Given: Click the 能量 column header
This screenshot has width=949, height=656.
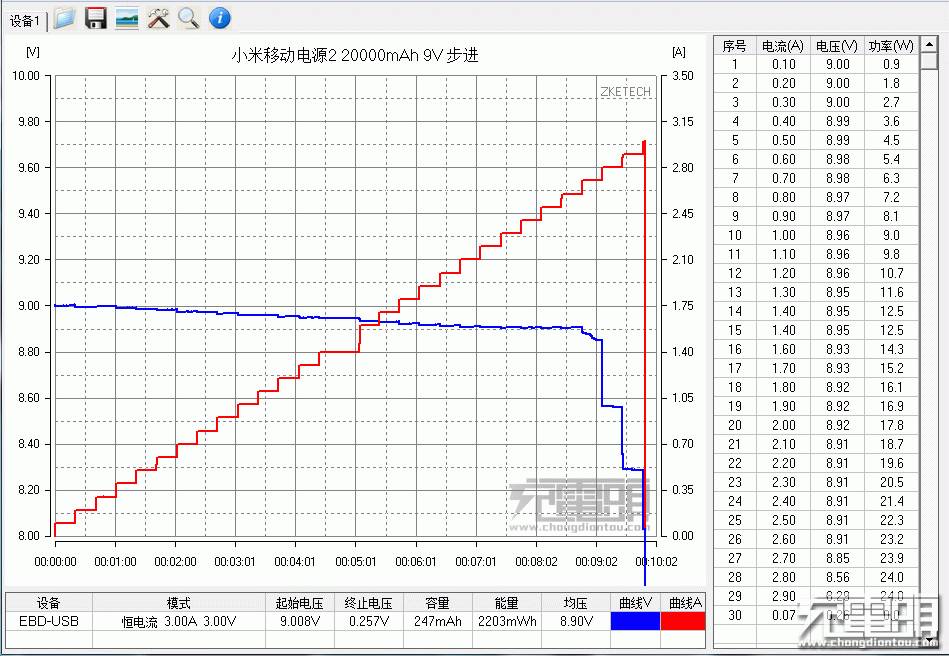Looking at the screenshot, I should 507,603.
